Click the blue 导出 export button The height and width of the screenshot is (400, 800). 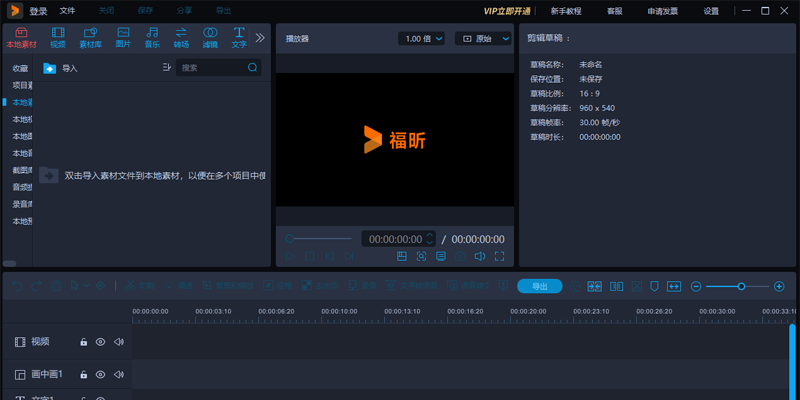tap(540, 286)
